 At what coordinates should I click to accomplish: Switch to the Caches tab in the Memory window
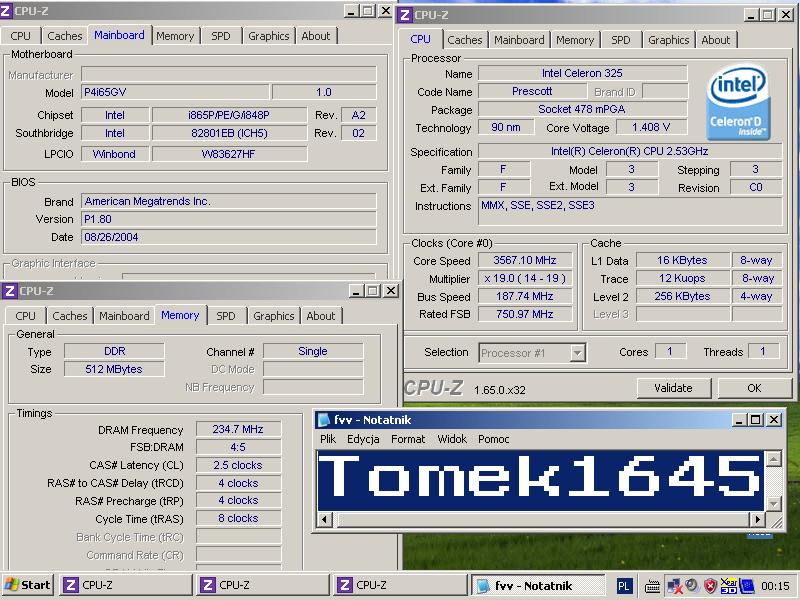point(69,316)
